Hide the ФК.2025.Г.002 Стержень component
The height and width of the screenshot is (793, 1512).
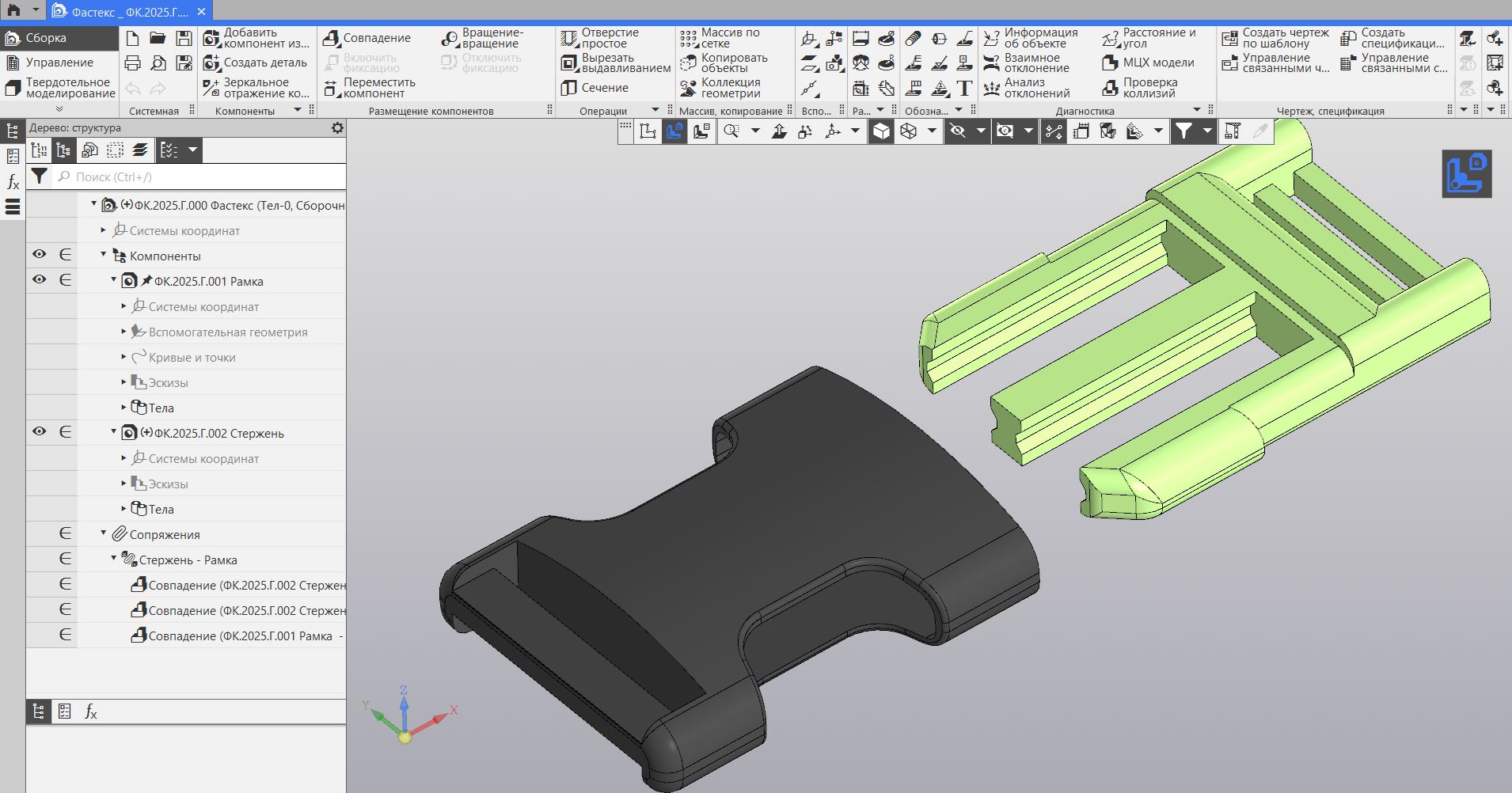[x=39, y=432]
